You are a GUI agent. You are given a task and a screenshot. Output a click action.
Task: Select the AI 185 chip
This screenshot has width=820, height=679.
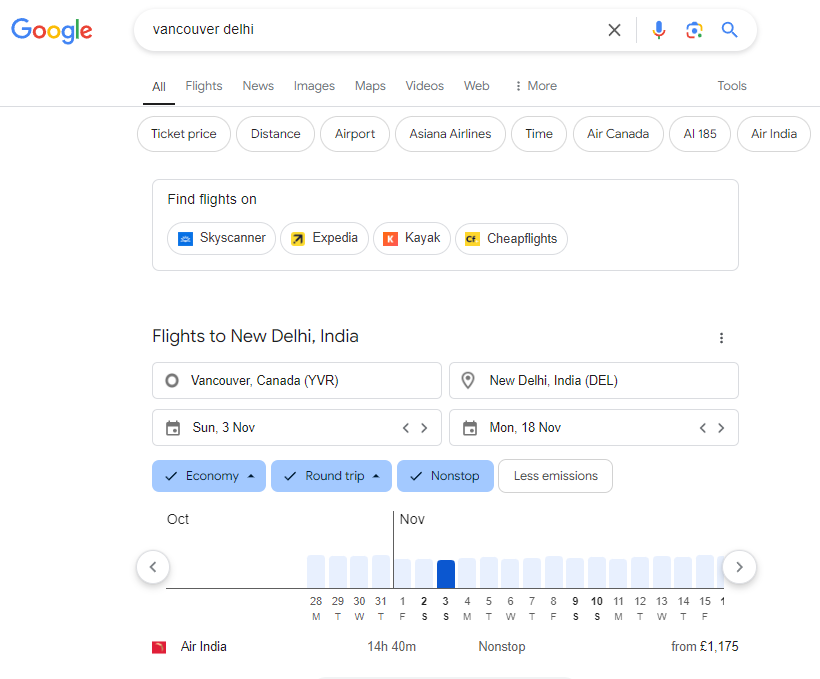700,134
